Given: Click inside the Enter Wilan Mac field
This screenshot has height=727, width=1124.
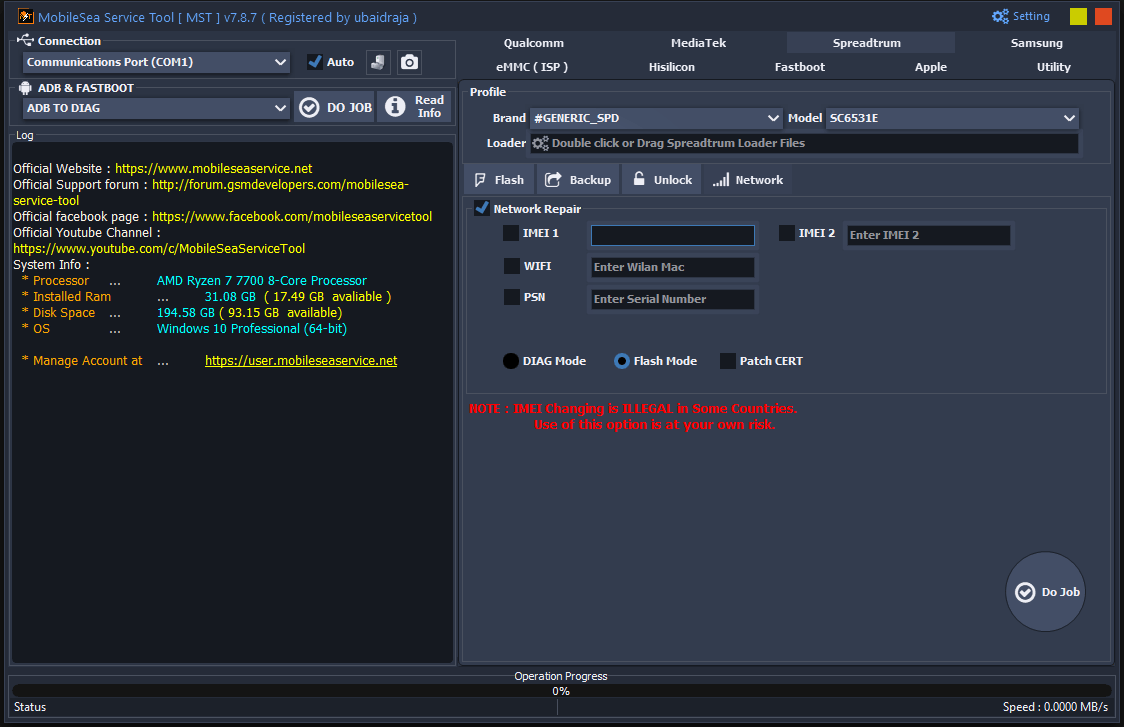Looking at the screenshot, I should pos(672,267).
